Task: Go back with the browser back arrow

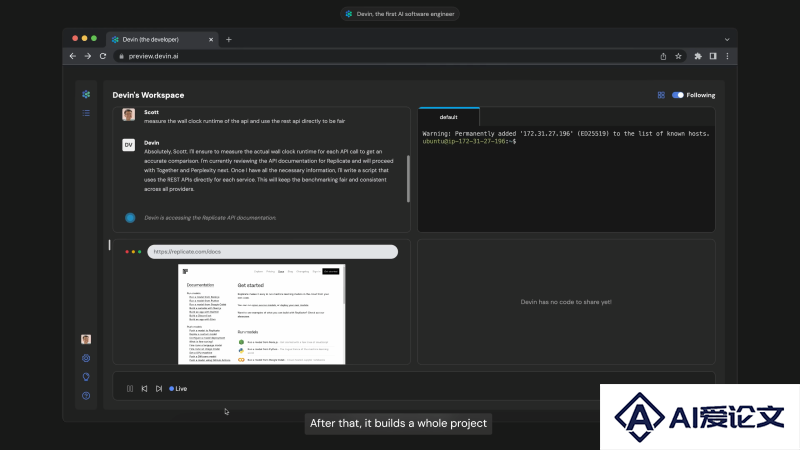Action: click(72, 56)
